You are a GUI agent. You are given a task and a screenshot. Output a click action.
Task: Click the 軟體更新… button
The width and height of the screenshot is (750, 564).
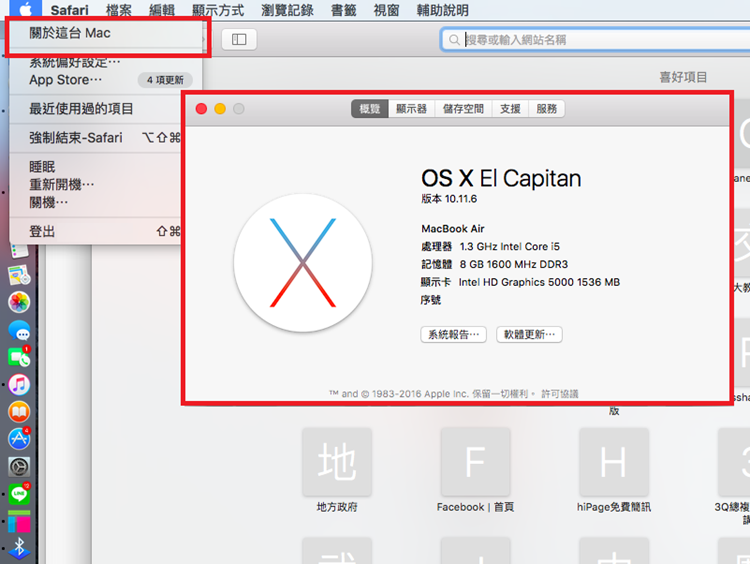529,334
